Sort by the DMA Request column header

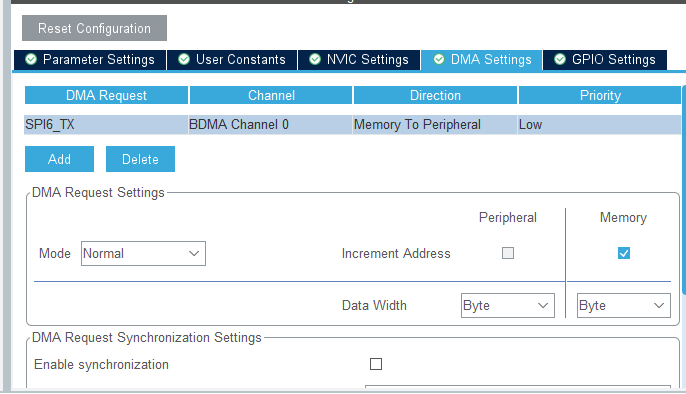pos(106,95)
